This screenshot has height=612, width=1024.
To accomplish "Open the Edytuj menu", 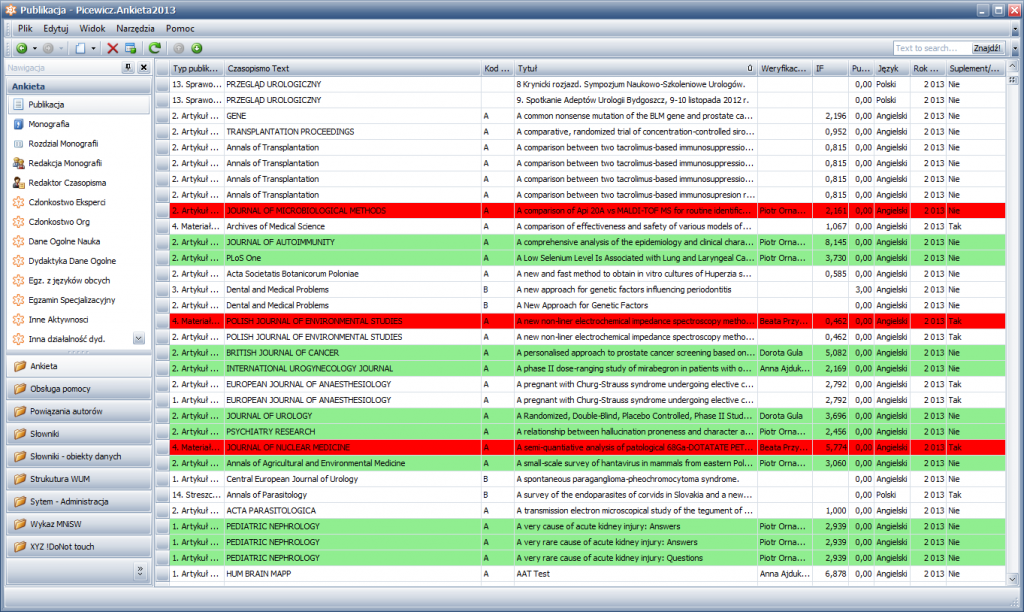I will (x=56, y=29).
